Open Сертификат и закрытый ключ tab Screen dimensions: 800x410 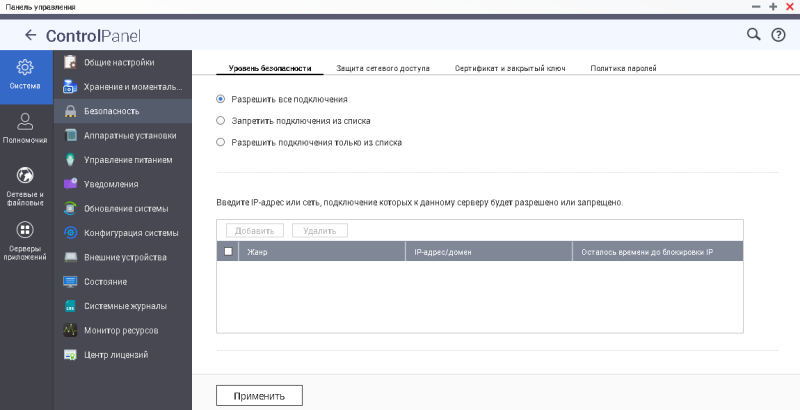click(x=510, y=68)
